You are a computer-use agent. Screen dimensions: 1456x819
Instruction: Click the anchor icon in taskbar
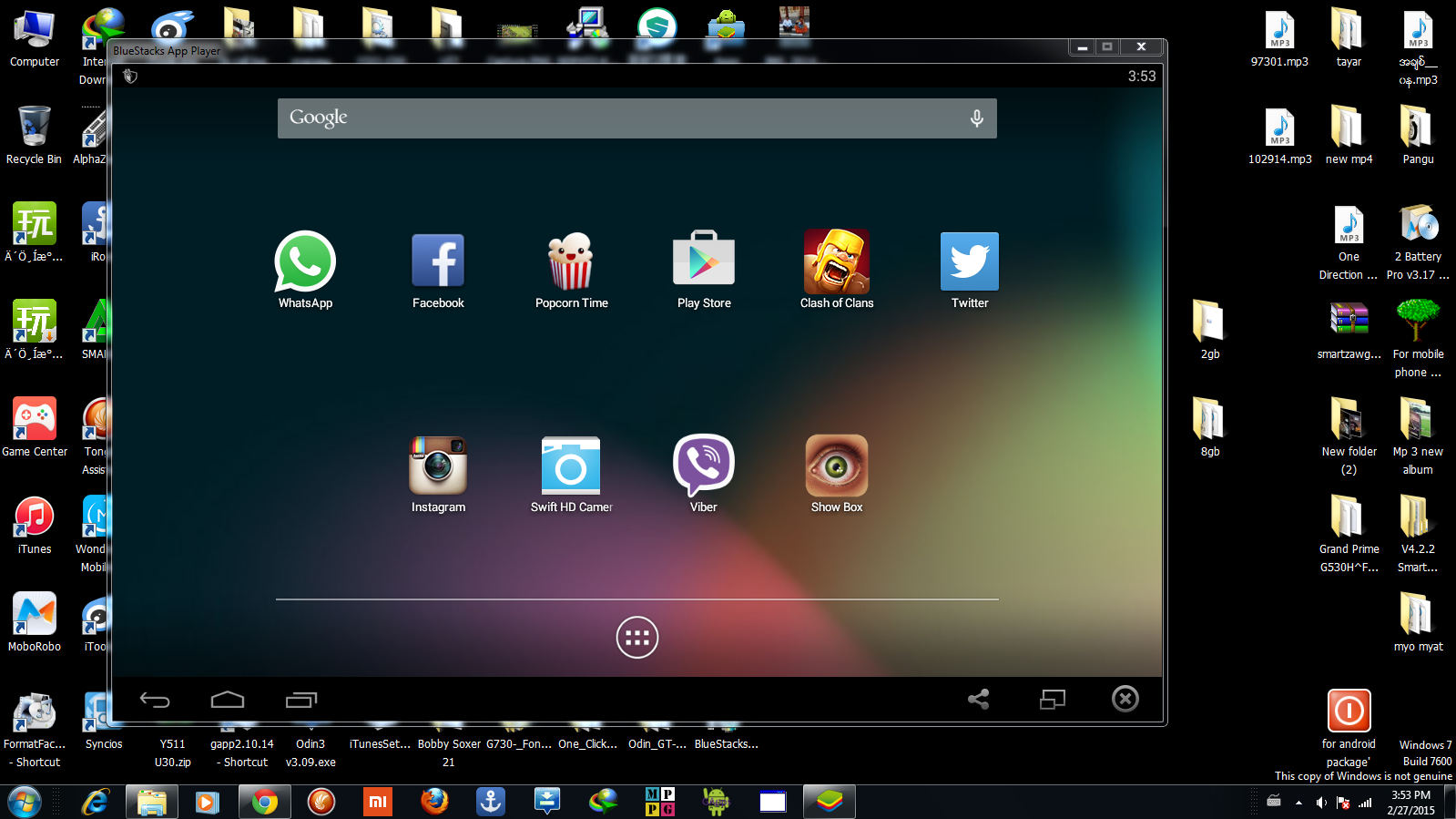[x=491, y=803]
